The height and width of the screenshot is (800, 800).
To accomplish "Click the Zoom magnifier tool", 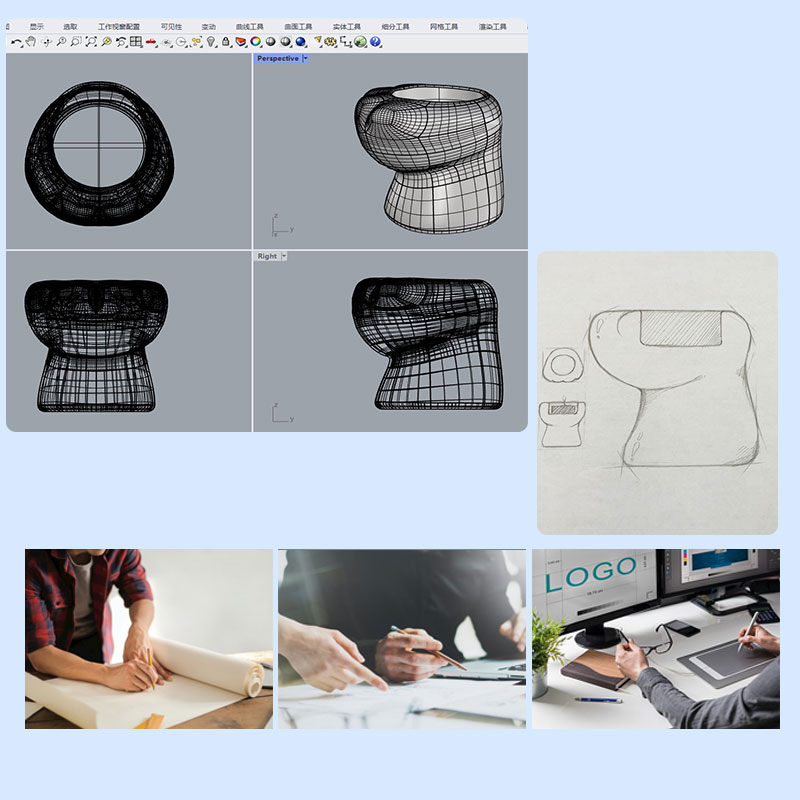I will (x=61, y=42).
